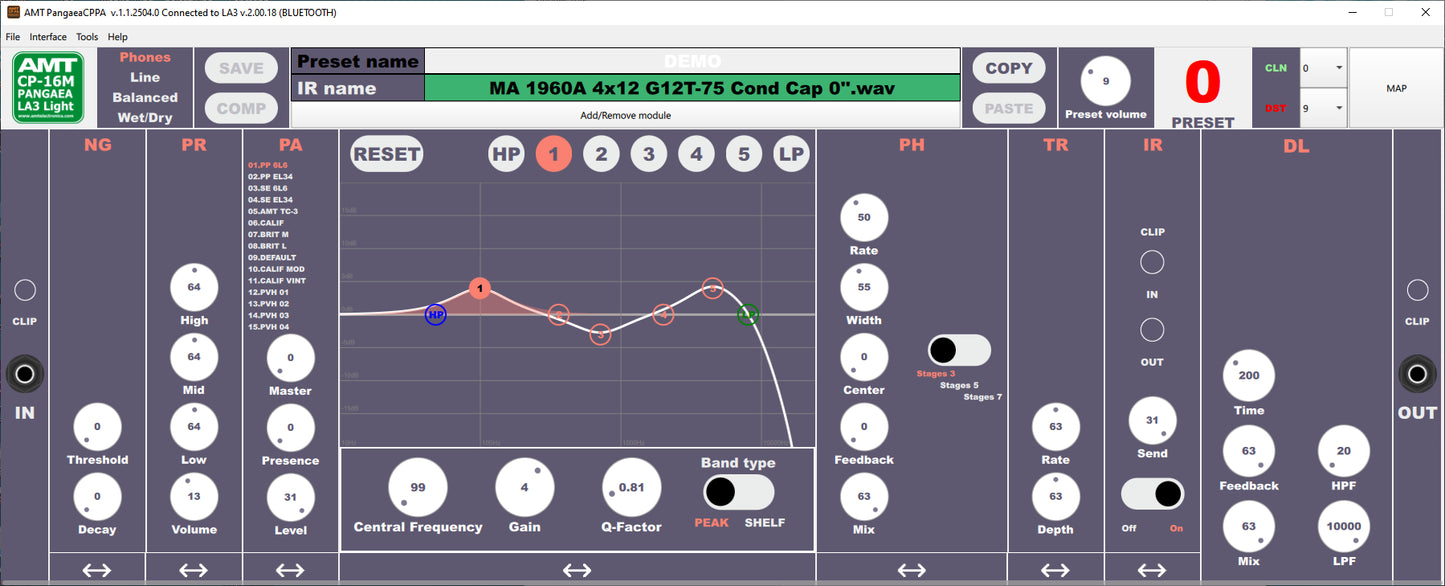1445x586 pixels.
Task: Click the move arrows under NG module
Action: coord(97,570)
